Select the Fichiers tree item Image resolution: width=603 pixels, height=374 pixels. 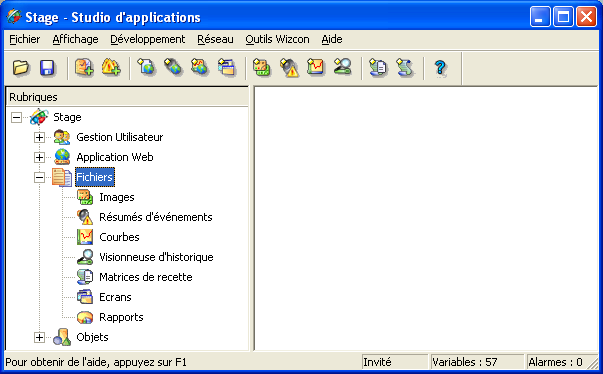pos(95,177)
